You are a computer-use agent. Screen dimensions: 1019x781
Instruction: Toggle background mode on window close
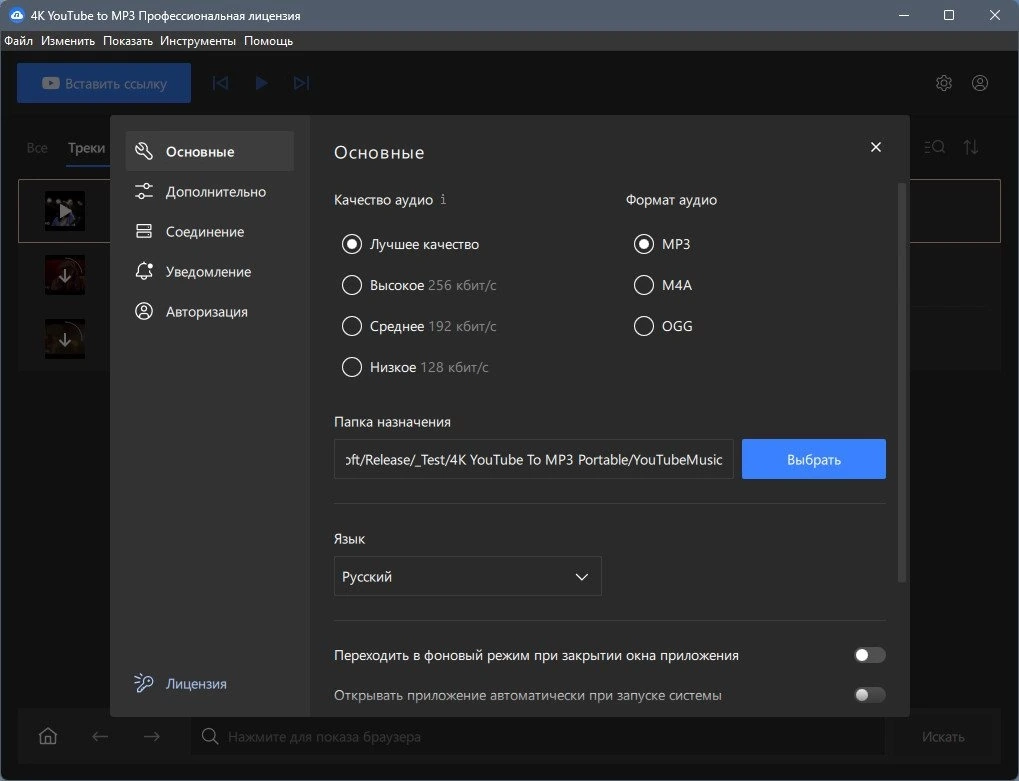[x=870, y=655]
